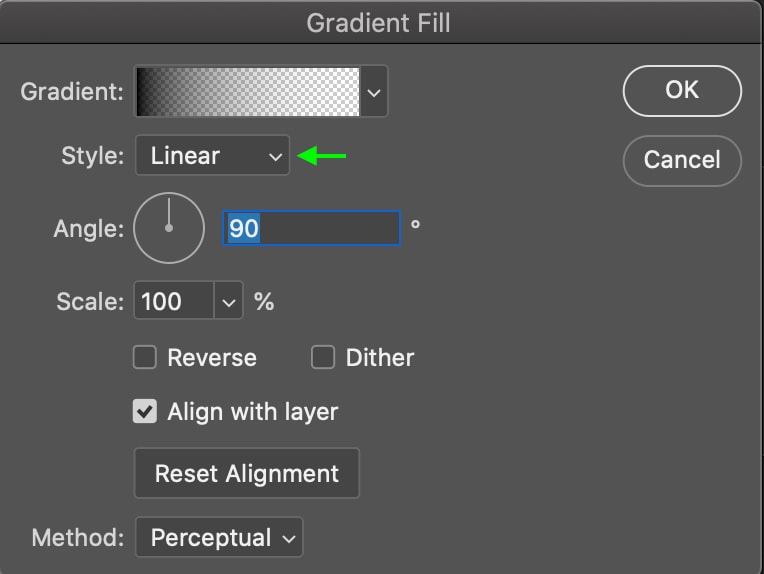Open the gradient picker dropdown arrow
764x574 pixels.
[x=374, y=92]
